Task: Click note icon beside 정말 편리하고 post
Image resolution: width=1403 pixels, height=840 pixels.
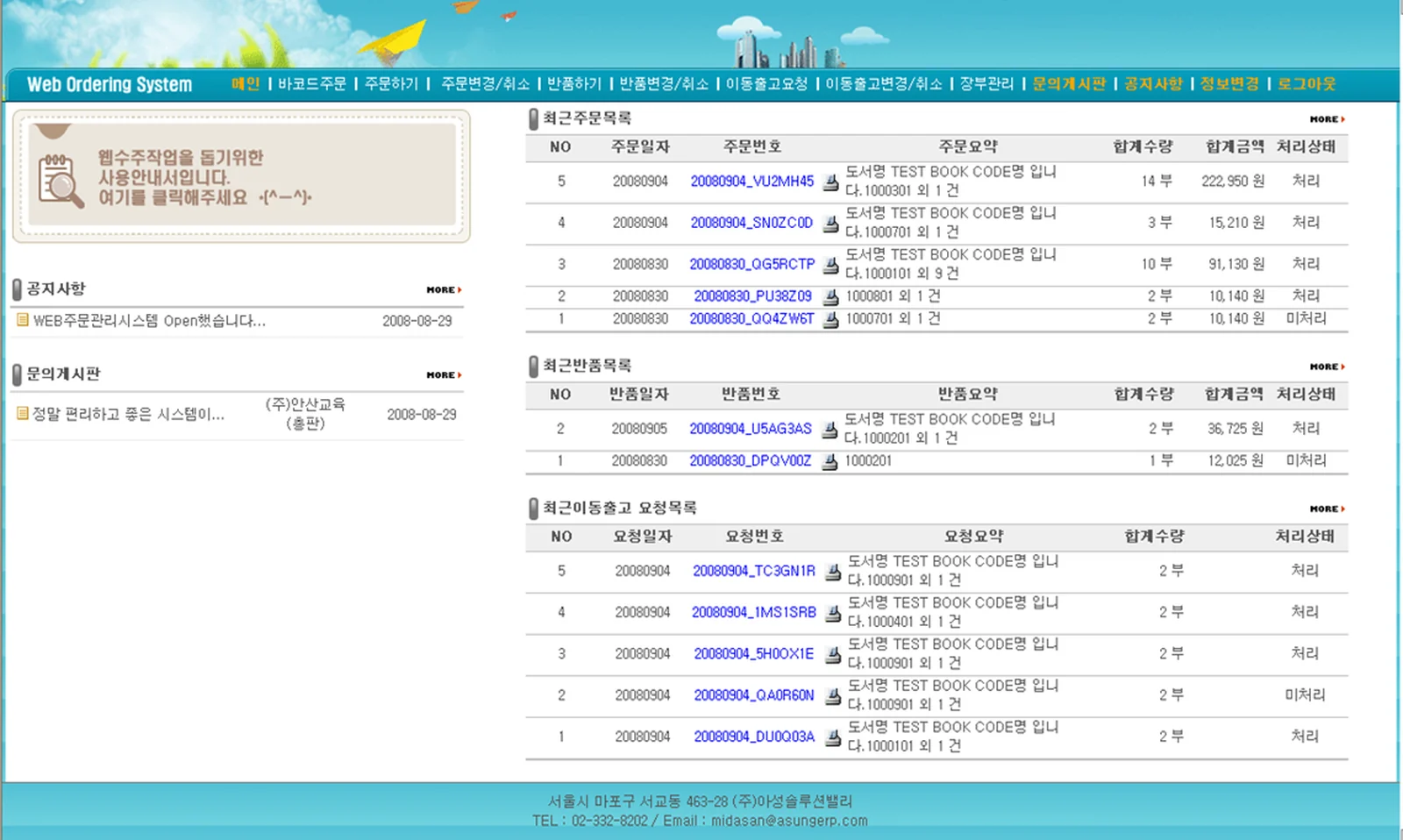Action: pos(23,413)
